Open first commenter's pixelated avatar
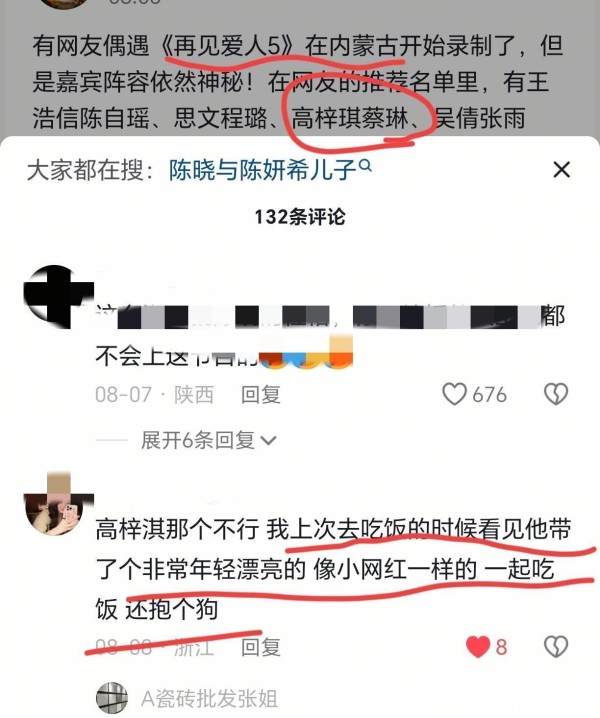This screenshot has width=600, height=718. coord(56,296)
